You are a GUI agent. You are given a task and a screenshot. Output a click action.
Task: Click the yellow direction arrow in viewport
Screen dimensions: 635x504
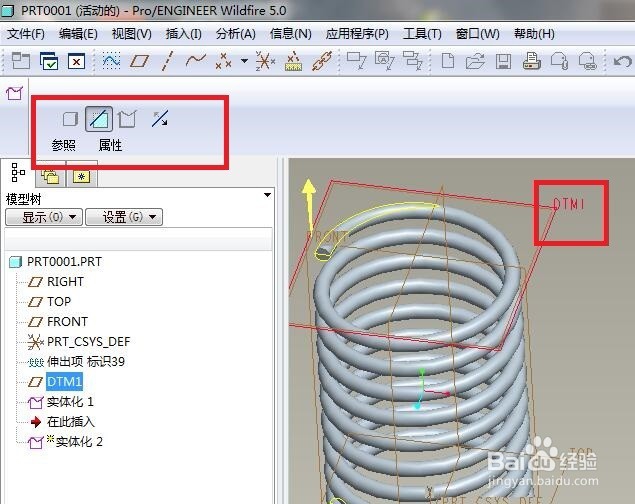point(309,204)
